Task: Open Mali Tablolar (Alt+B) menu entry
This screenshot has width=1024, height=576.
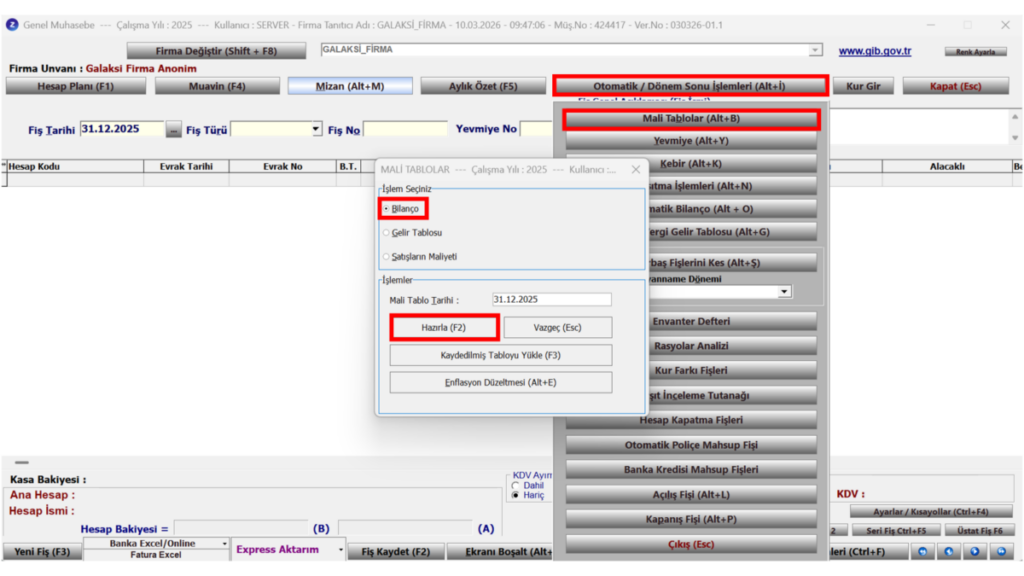Action: click(x=691, y=119)
